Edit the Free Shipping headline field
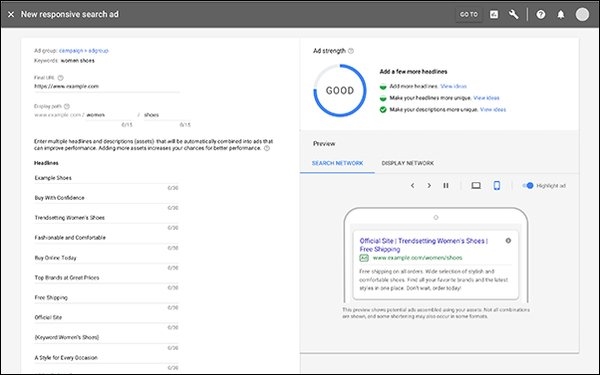The height and width of the screenshot is (375, 600). tap(106, 298)
